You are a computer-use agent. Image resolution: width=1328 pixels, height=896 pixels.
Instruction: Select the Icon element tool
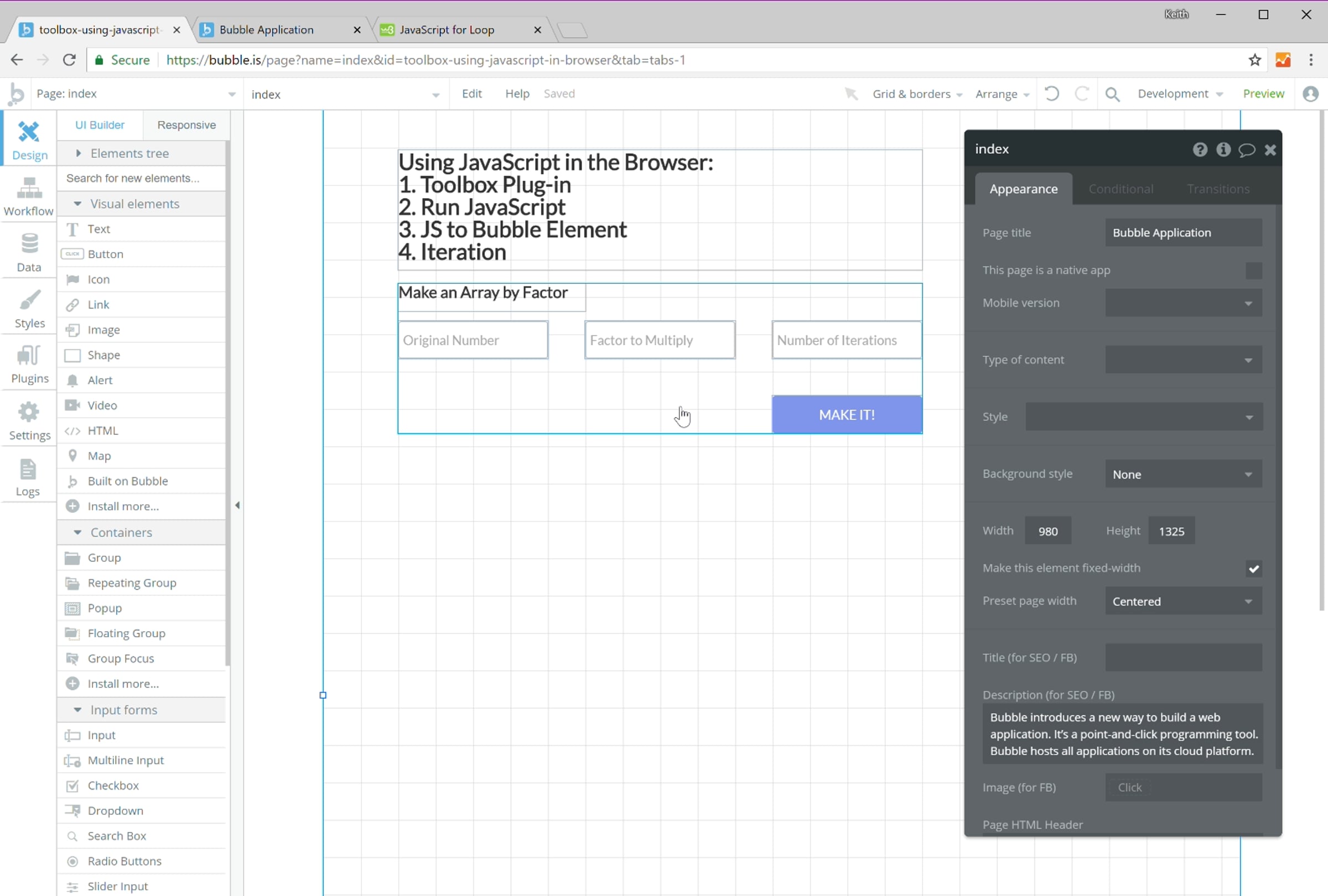pos(141,279)
